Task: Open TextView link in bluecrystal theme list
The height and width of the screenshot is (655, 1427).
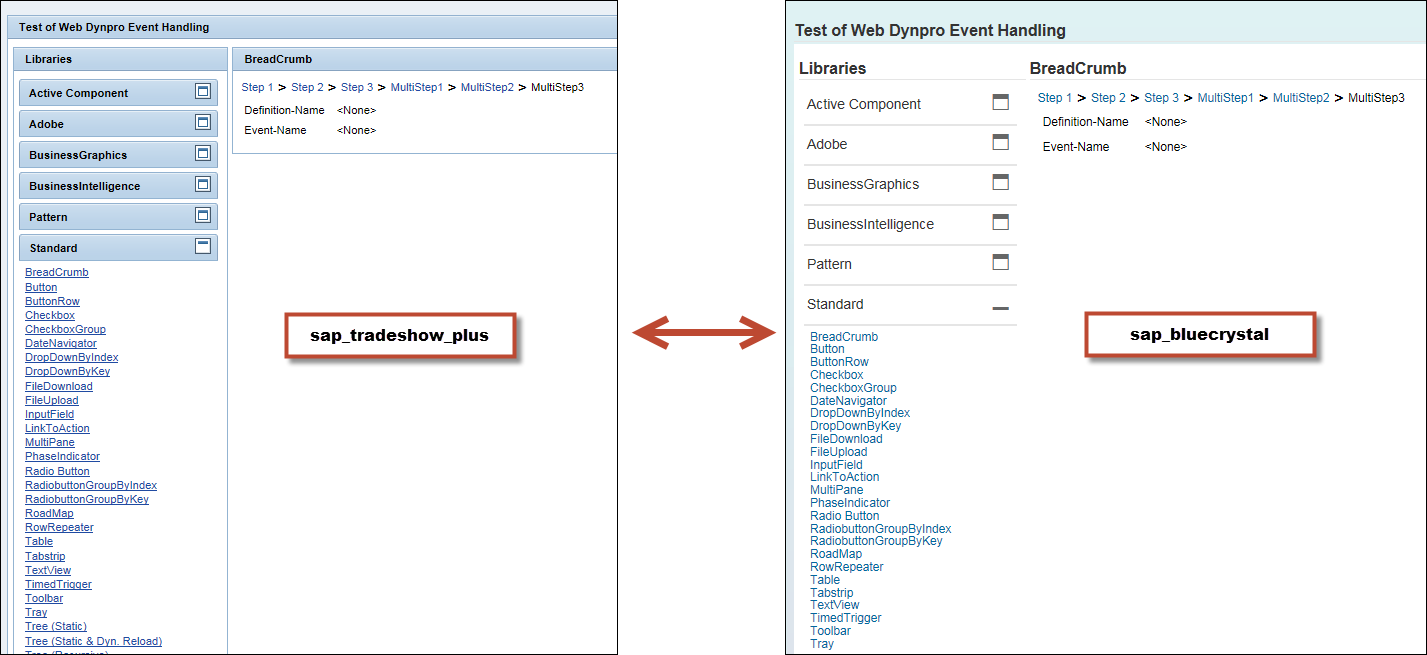Action: click(x=835, y=605)
